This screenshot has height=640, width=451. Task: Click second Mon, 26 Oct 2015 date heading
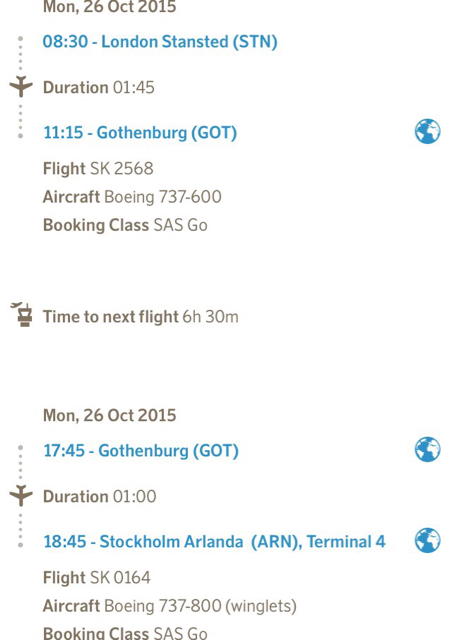109,416
